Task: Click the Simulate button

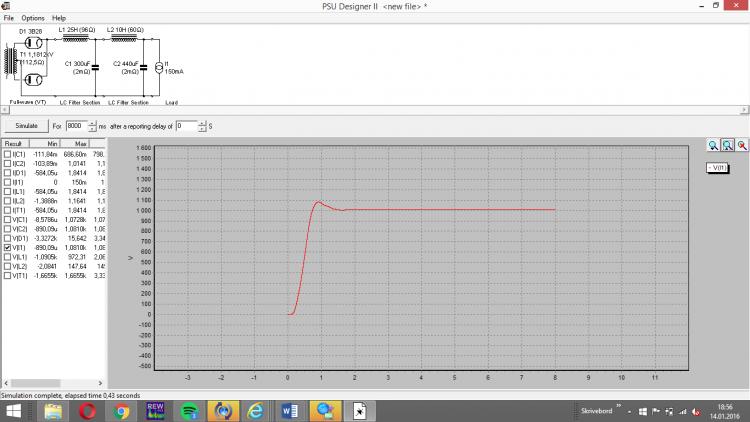Action: (26, 126)
